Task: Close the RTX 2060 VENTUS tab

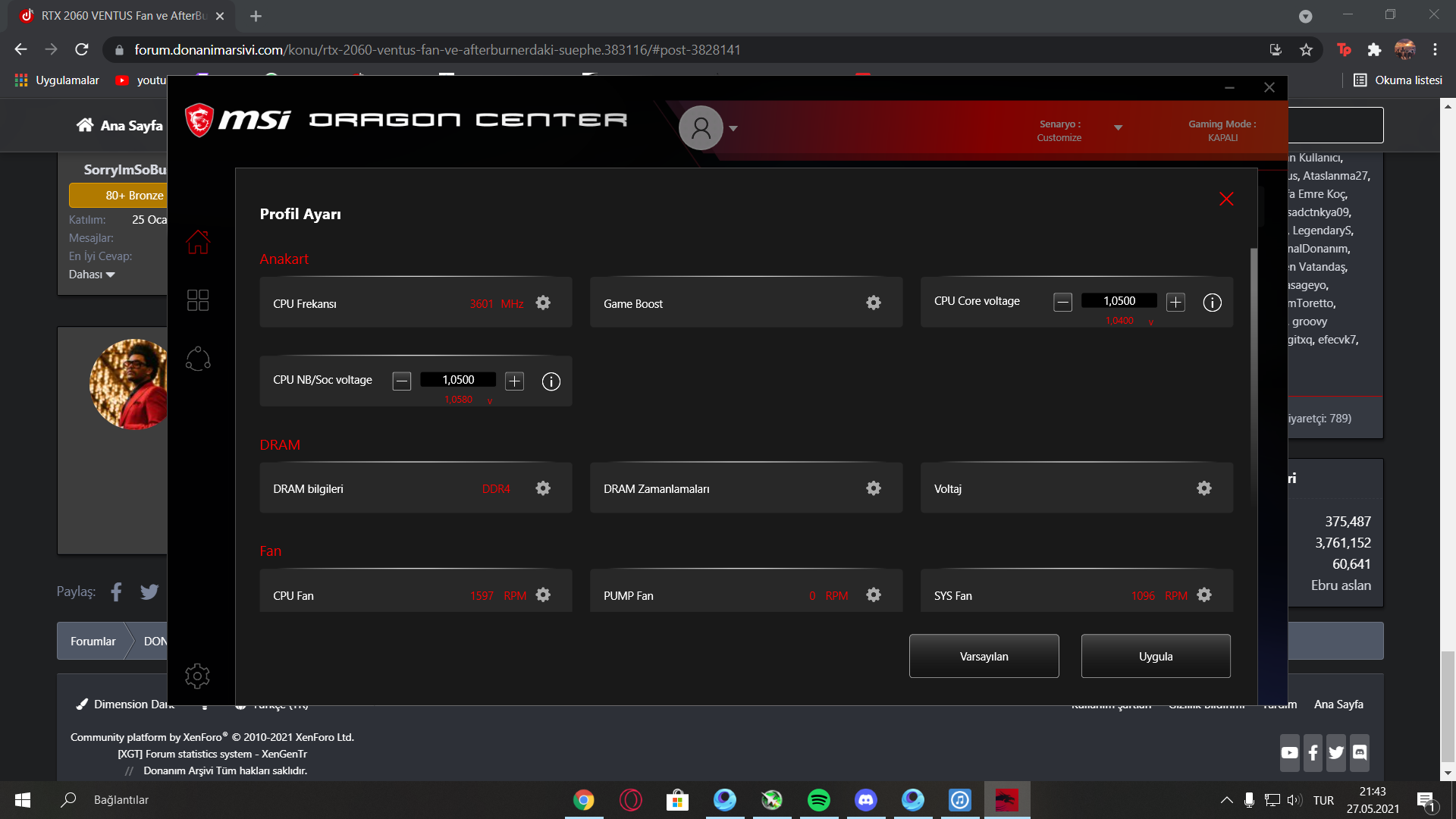Action: point(220,16)
